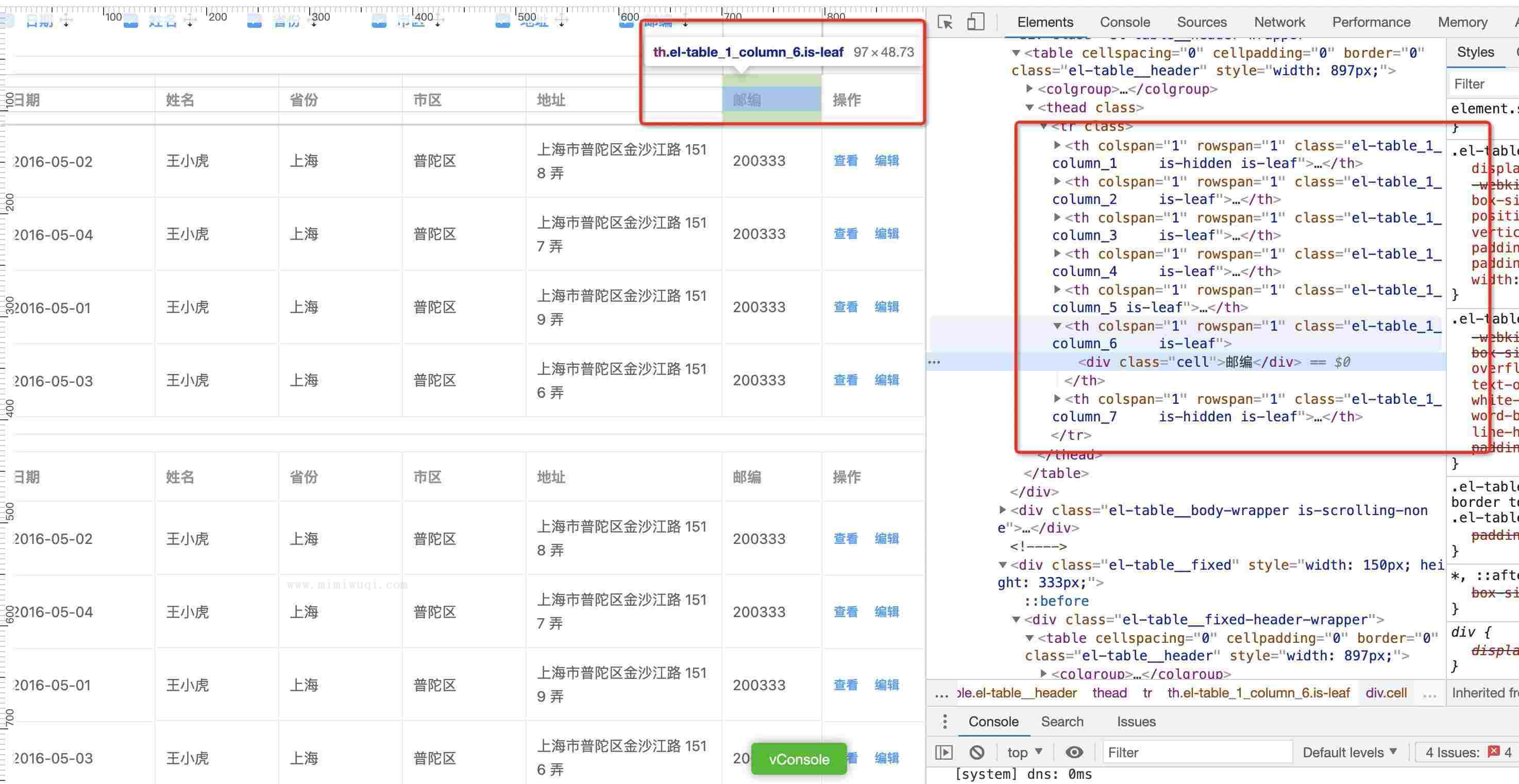
Task: Open the green vConsole button
Action: (x=799, y=759)
